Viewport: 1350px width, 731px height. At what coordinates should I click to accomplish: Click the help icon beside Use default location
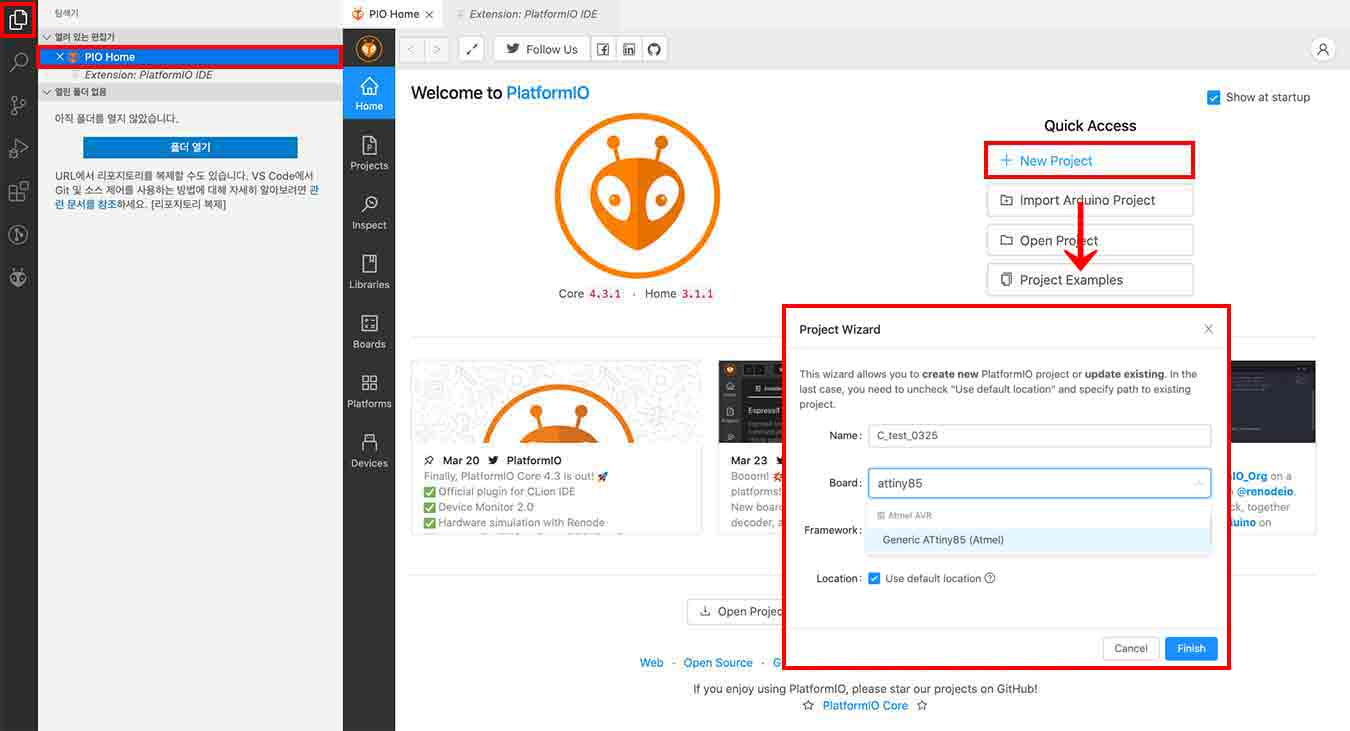pyautogui.click(x=990, y=578)
